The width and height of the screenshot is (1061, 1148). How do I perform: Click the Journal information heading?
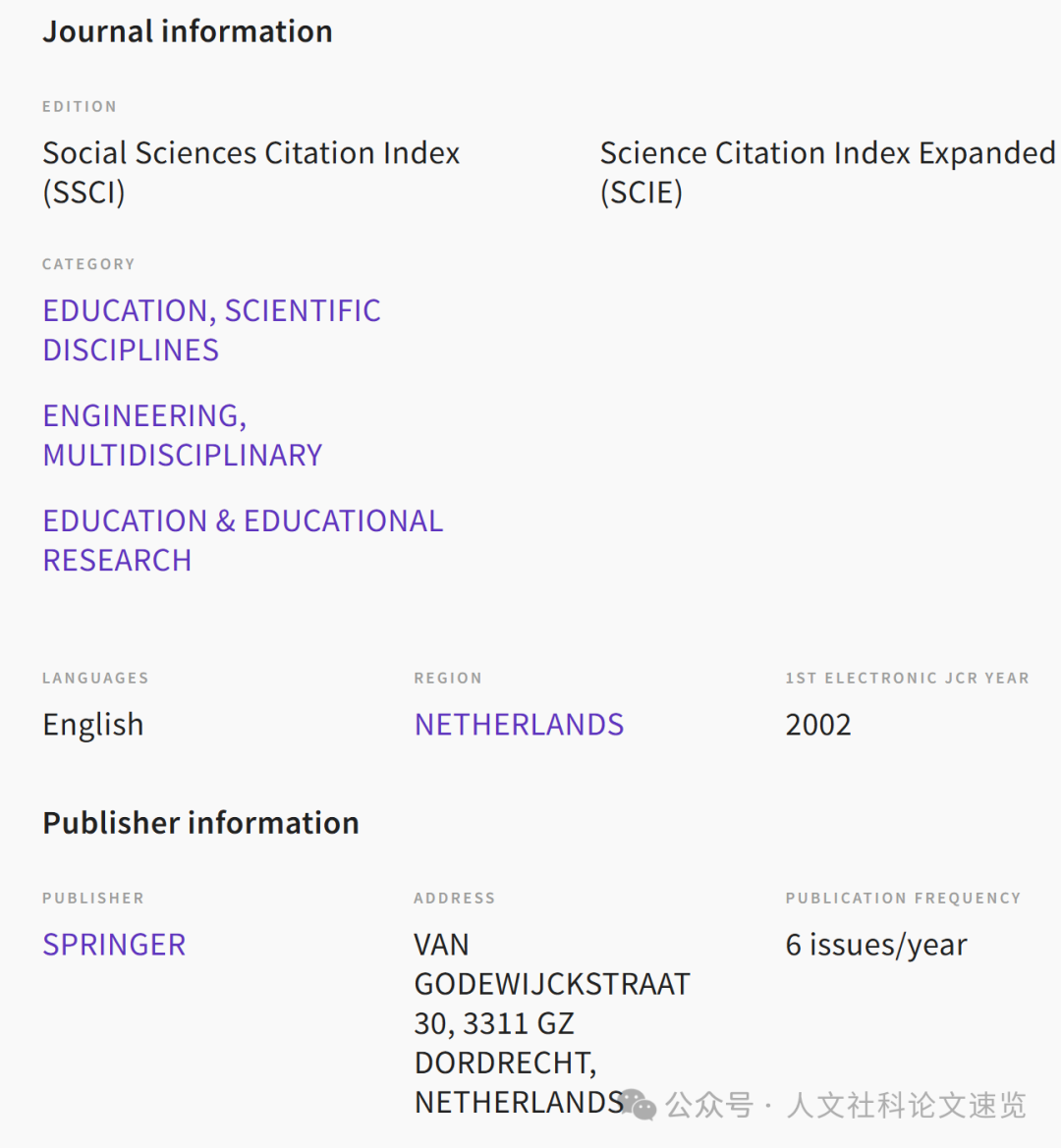[x=188, y=31]
